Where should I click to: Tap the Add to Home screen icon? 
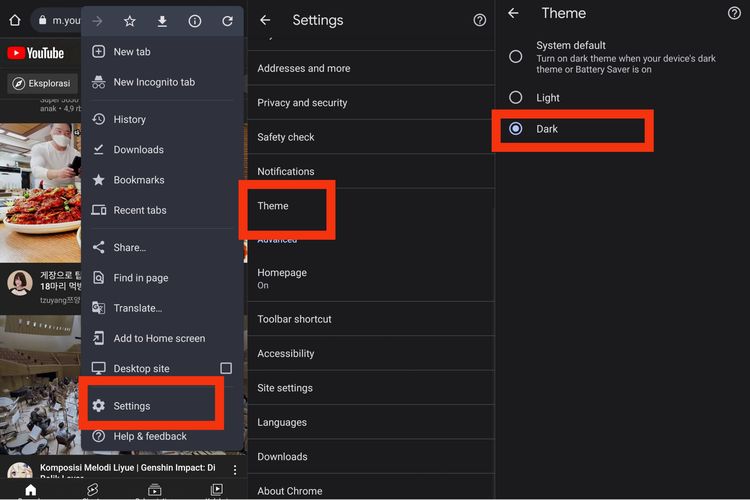coord(99,338)
